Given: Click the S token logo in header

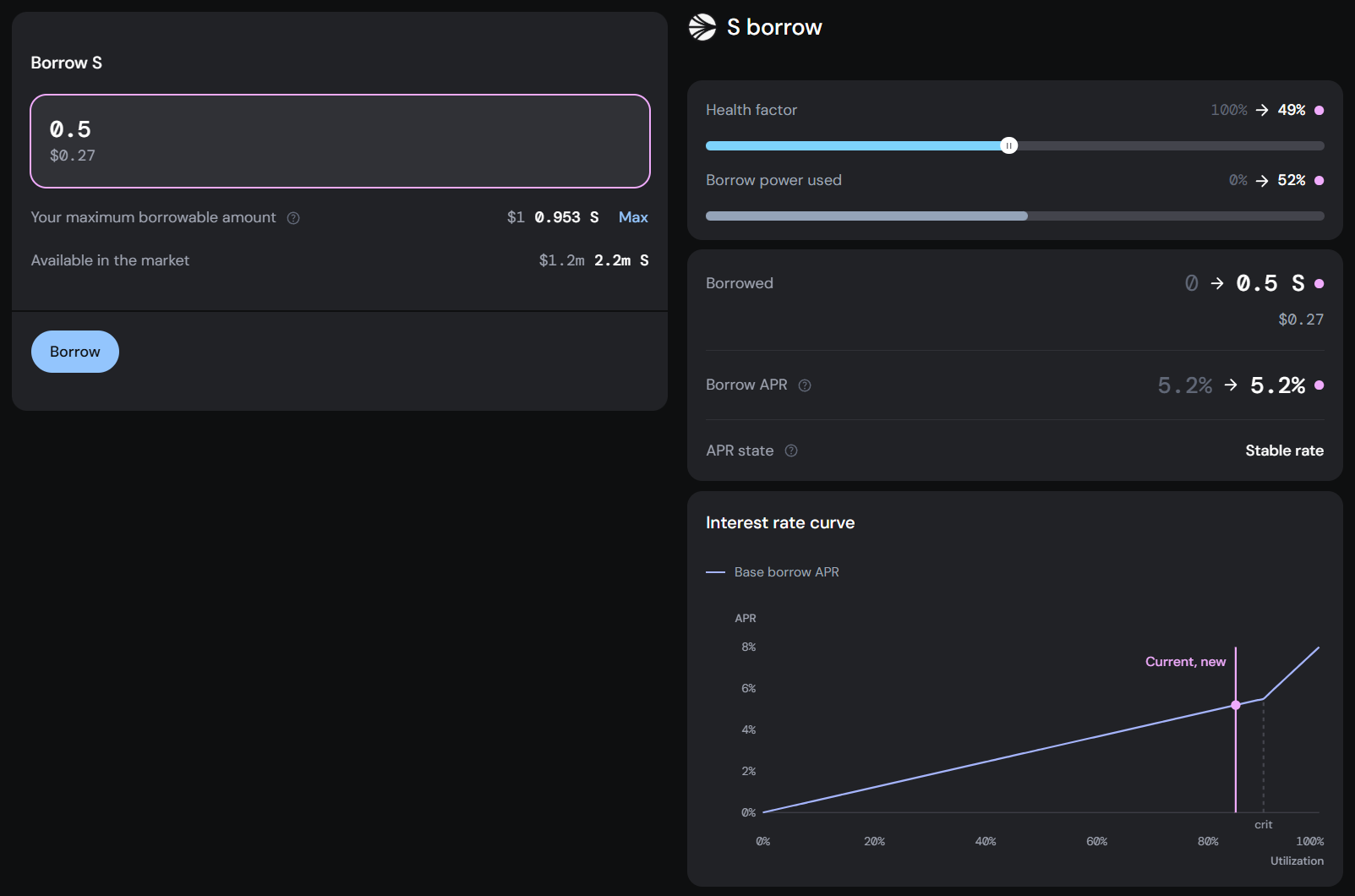Looking at the screenshot, I should (702, 27).
